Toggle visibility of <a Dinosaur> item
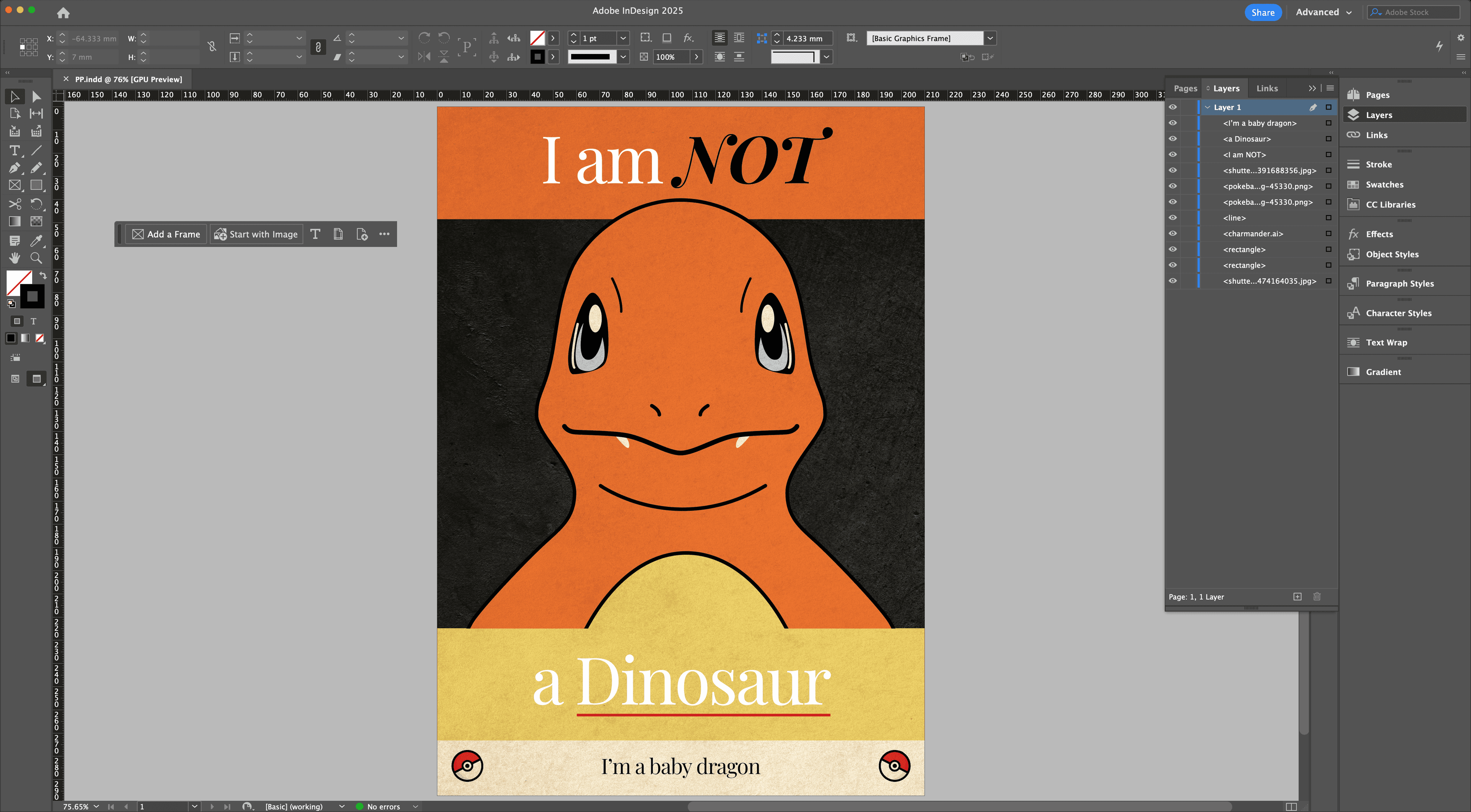Screen dimensions: 1471x812 click(x=1172, y=139)
